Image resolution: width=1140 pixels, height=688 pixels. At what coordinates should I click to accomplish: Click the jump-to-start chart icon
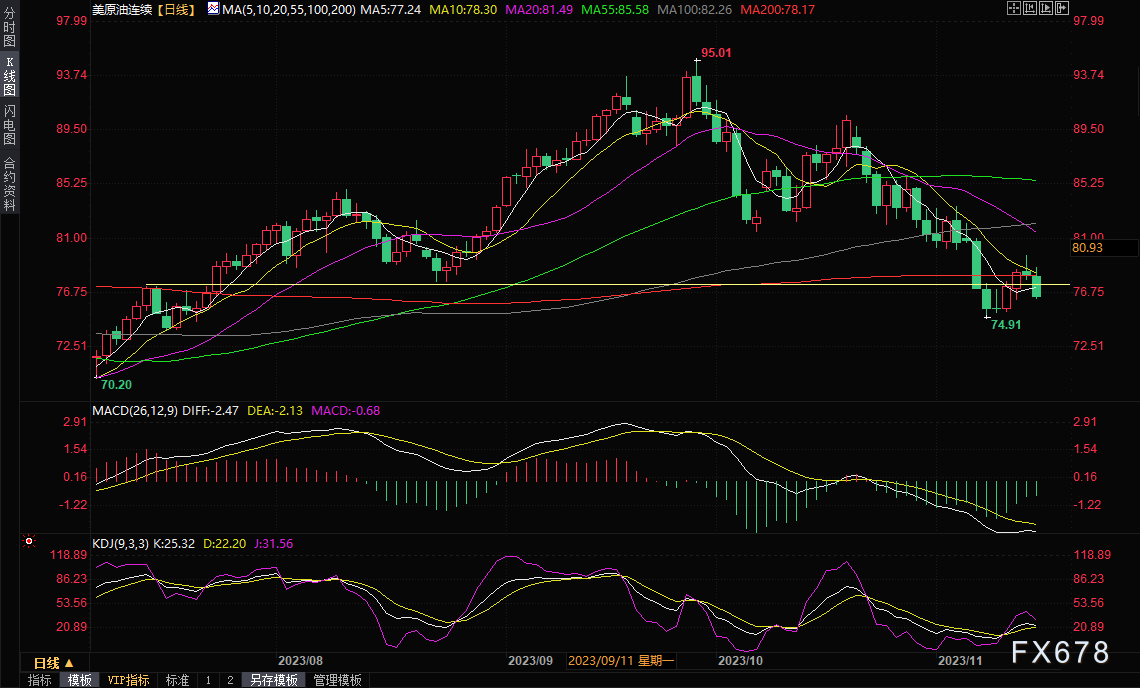1030,8
